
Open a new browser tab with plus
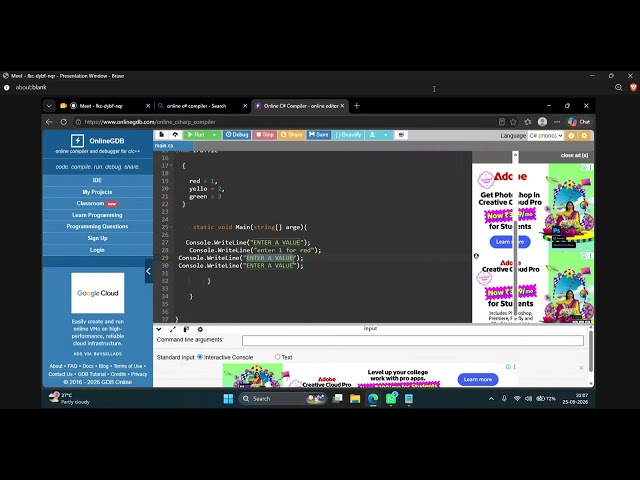357,106
